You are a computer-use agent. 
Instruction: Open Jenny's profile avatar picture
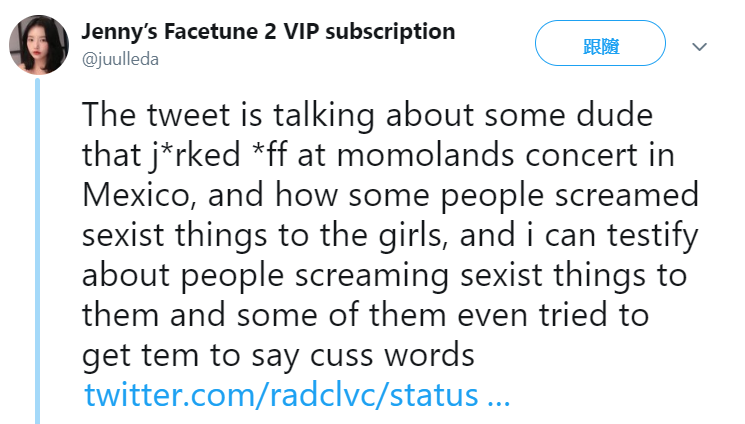pos(38,46)
